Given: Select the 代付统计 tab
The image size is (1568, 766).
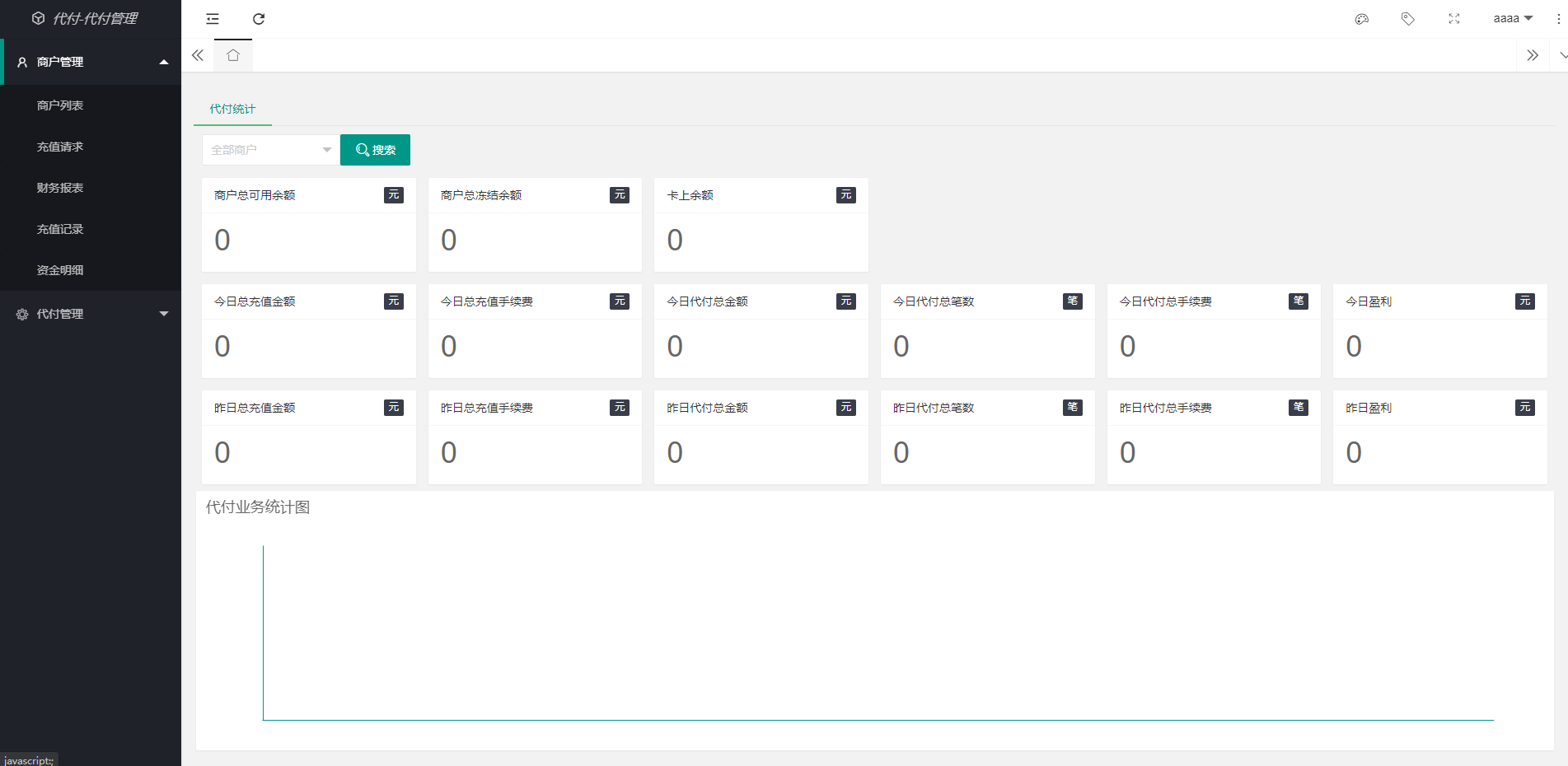Looking at the screenshot, I should (x=232, y=109).
